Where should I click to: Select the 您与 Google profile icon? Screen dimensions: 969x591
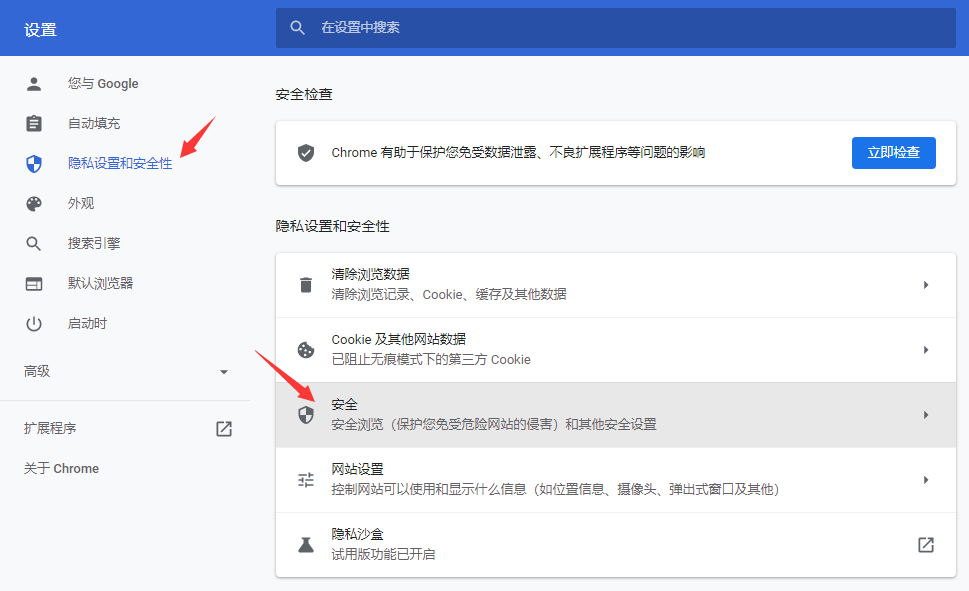click(x=33, y=83)
